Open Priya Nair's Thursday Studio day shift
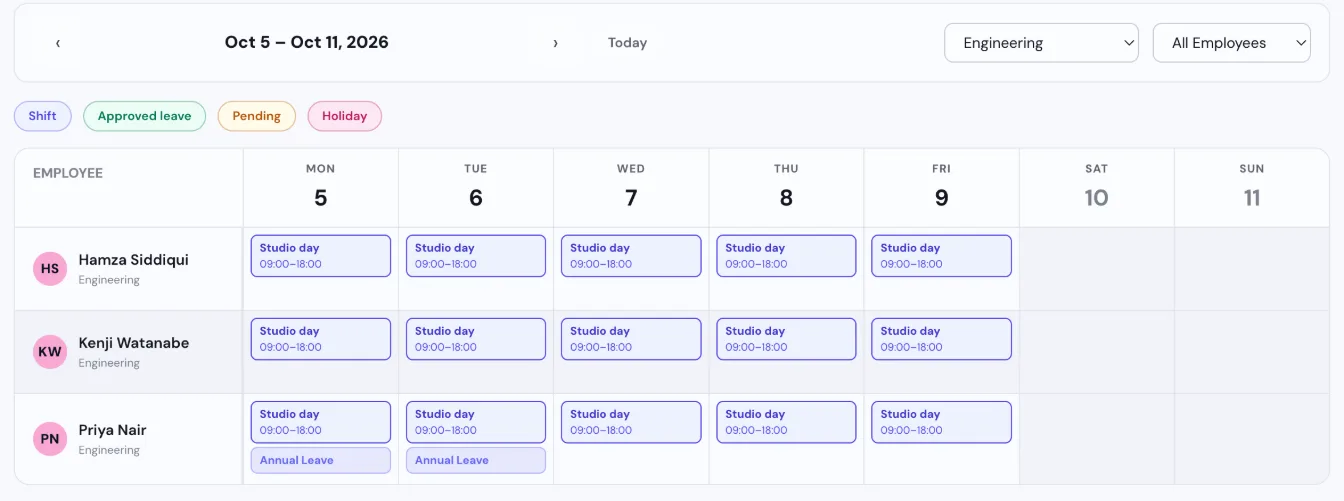Image resolution: width=1344 pixels, height=501 pixels. tap(786, 422)
